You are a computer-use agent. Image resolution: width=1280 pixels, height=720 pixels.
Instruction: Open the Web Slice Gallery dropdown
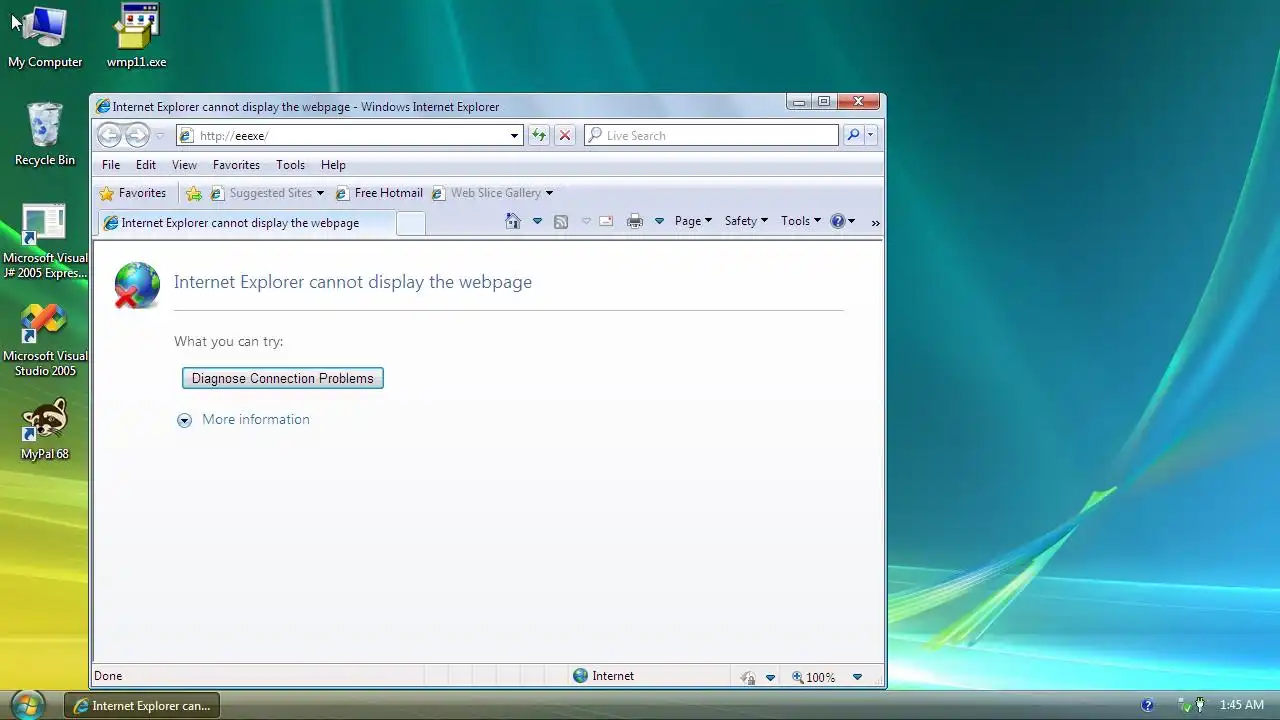tap(492, 193)
